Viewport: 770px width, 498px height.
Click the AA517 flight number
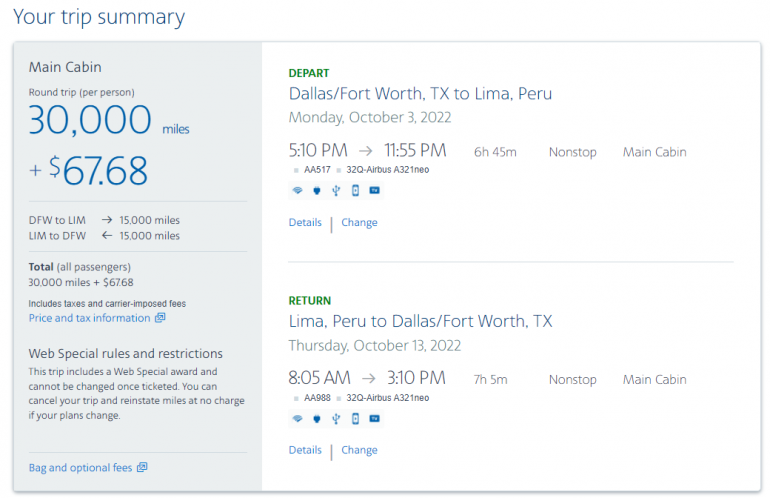(x=317, y=169)
